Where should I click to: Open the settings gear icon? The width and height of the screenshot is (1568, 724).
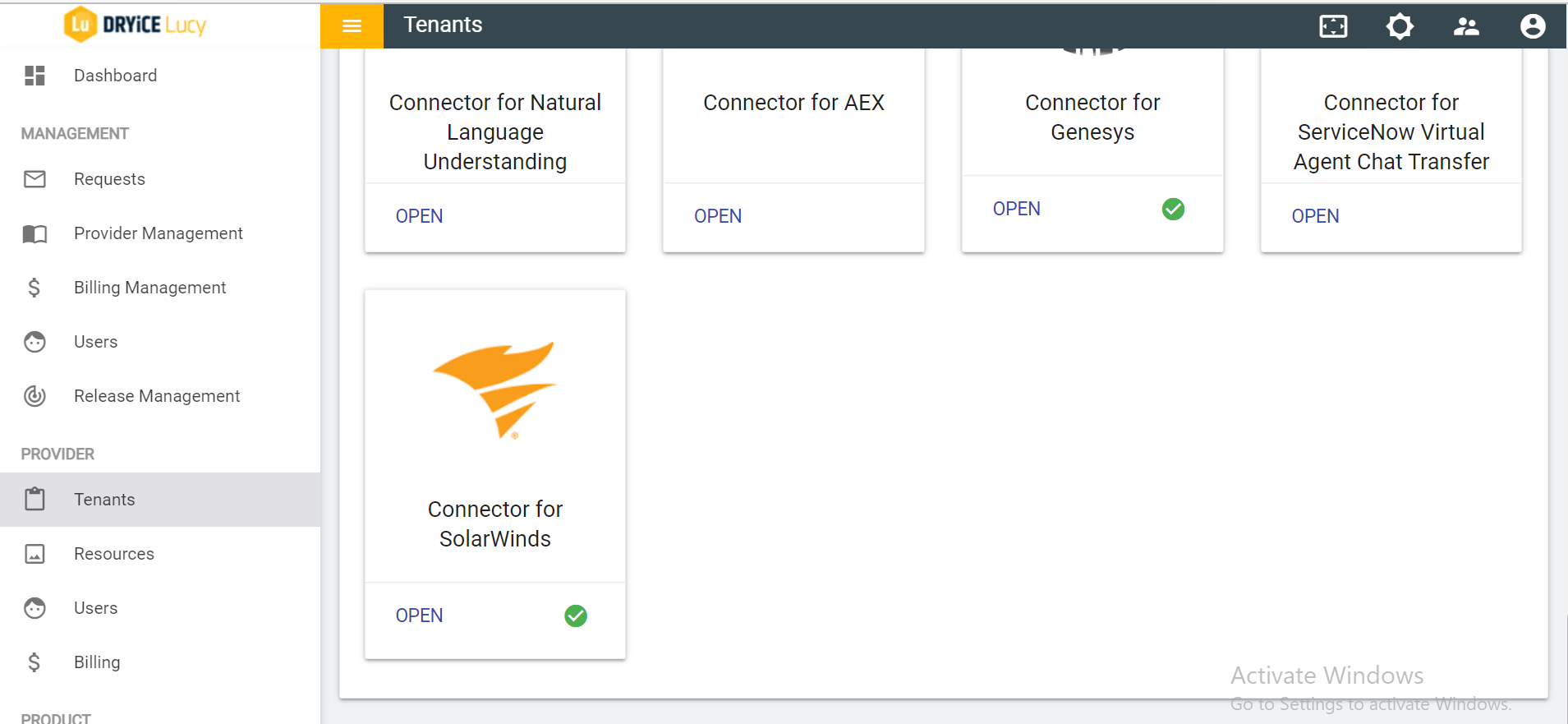click(x=1400, y=26)
